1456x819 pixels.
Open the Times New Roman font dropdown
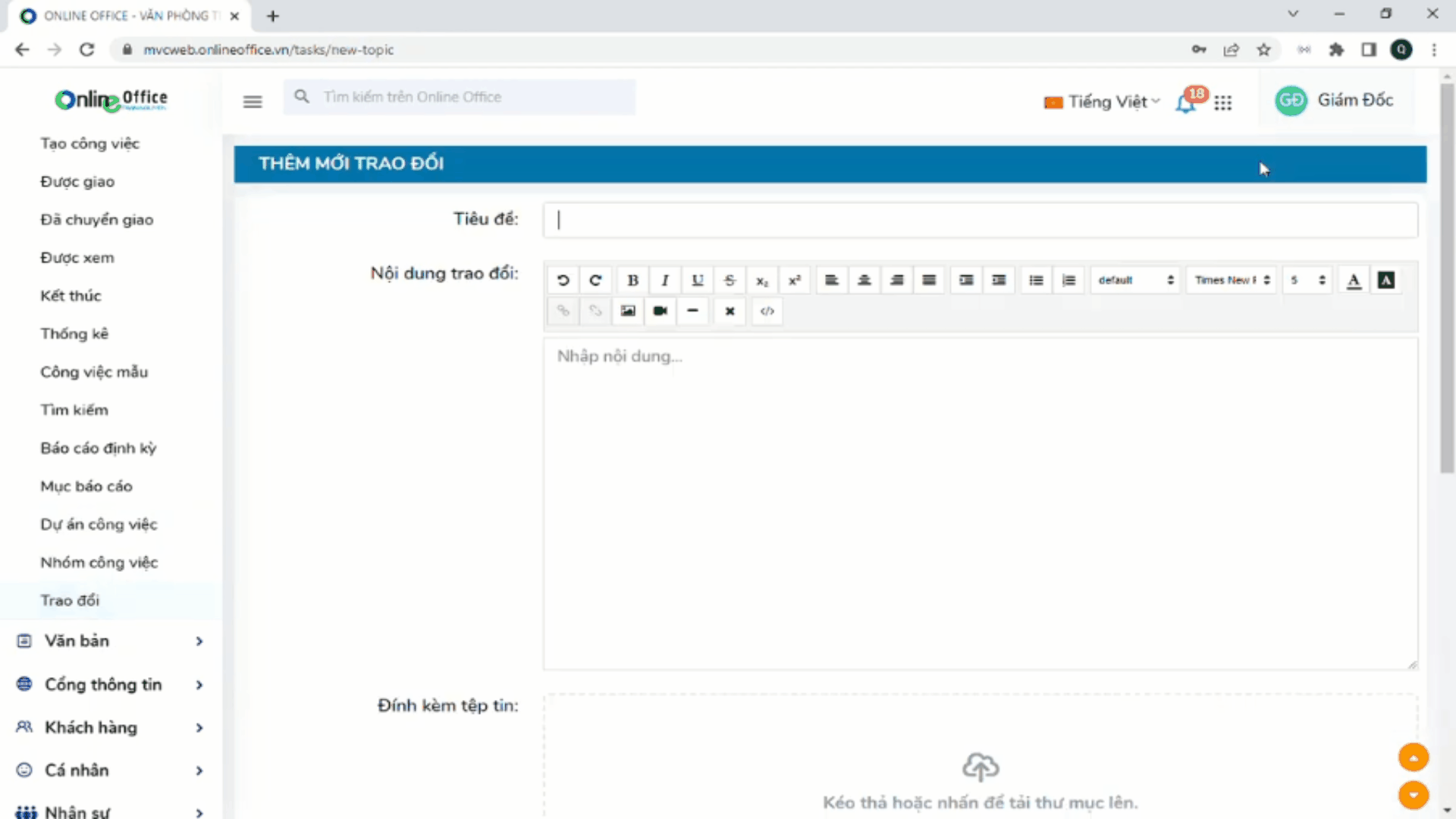[1232, 281]
